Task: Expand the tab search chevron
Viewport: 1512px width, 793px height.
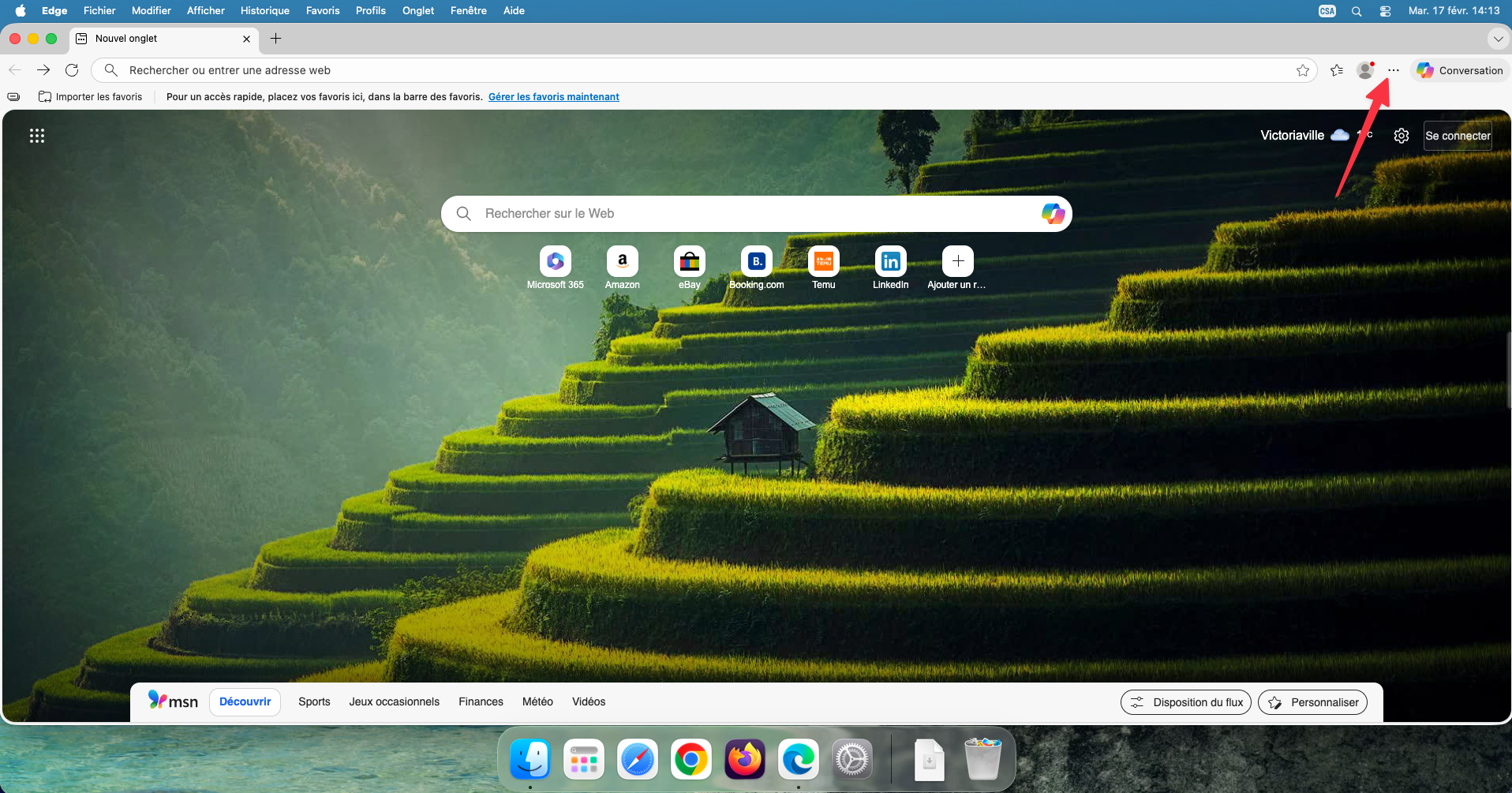Action: click(x=1498, y=39)
